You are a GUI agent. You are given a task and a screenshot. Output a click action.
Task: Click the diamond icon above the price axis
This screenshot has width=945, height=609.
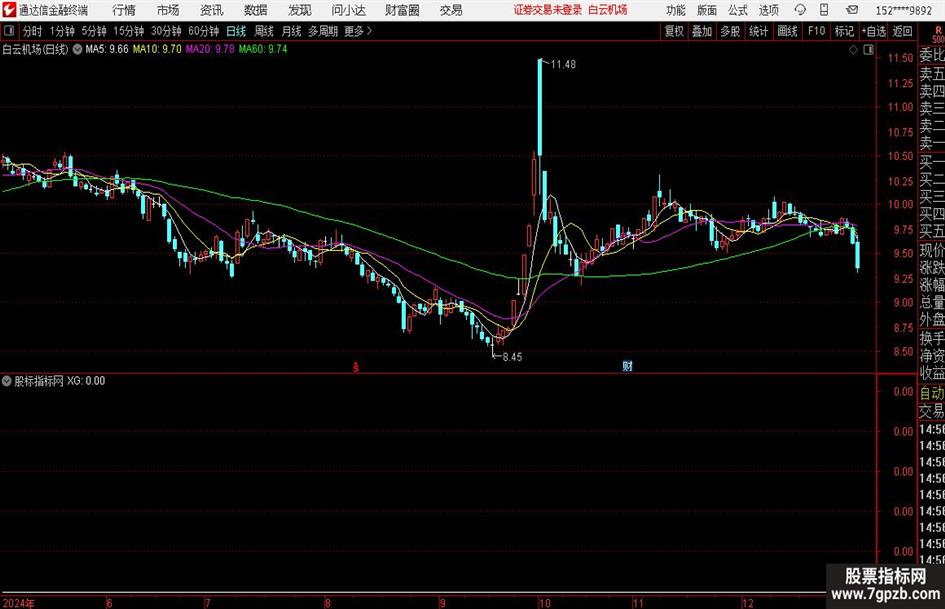click(853, 50)
